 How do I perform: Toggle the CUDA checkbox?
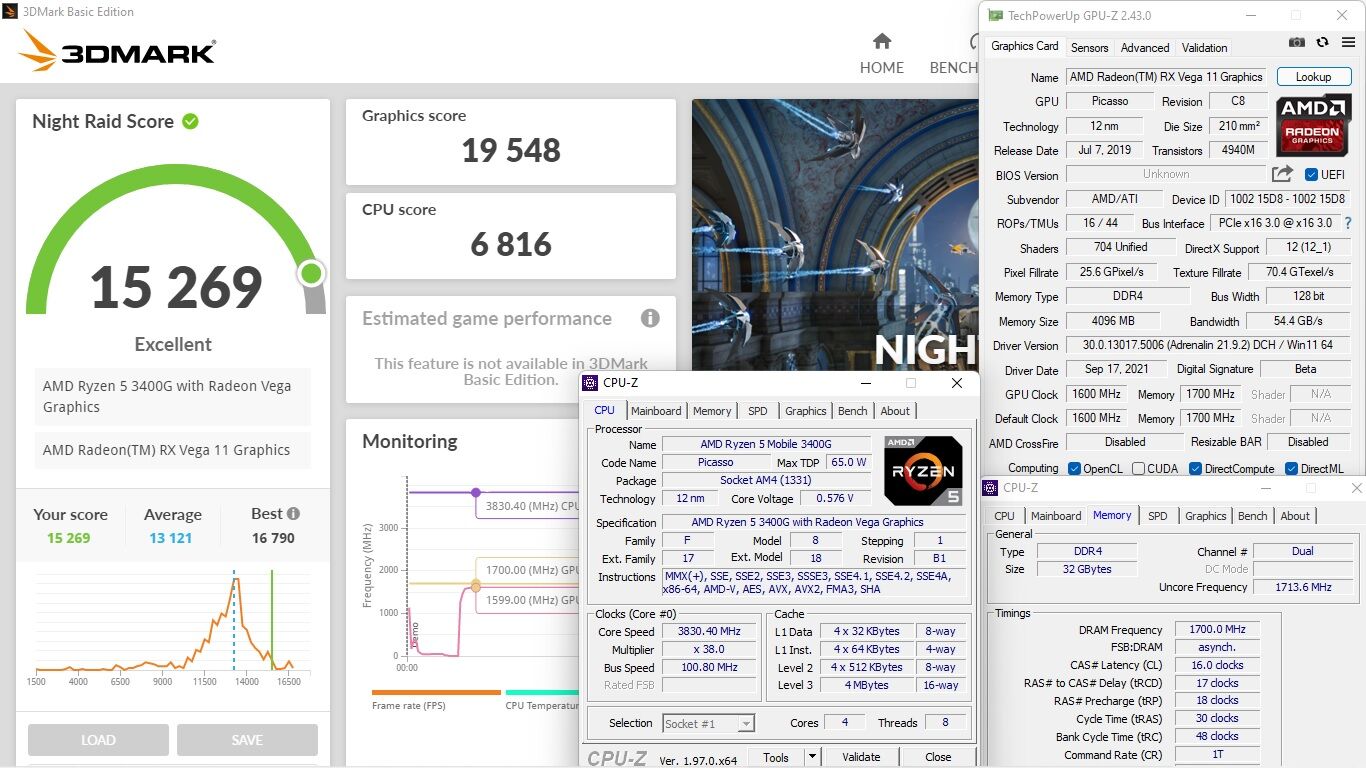(x=1137, y=468)
